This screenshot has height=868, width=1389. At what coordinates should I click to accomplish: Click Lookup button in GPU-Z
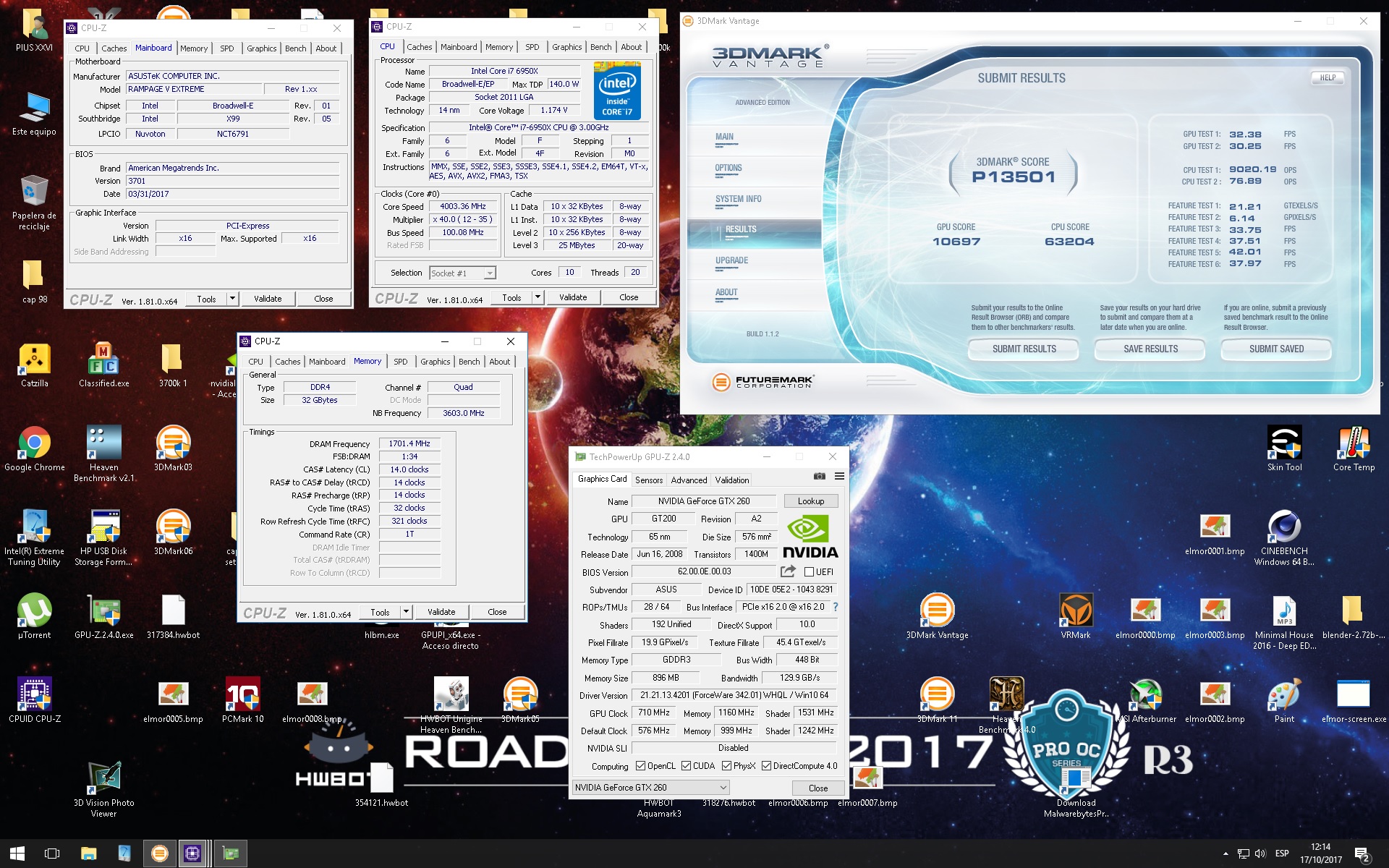tap(810, 501)
